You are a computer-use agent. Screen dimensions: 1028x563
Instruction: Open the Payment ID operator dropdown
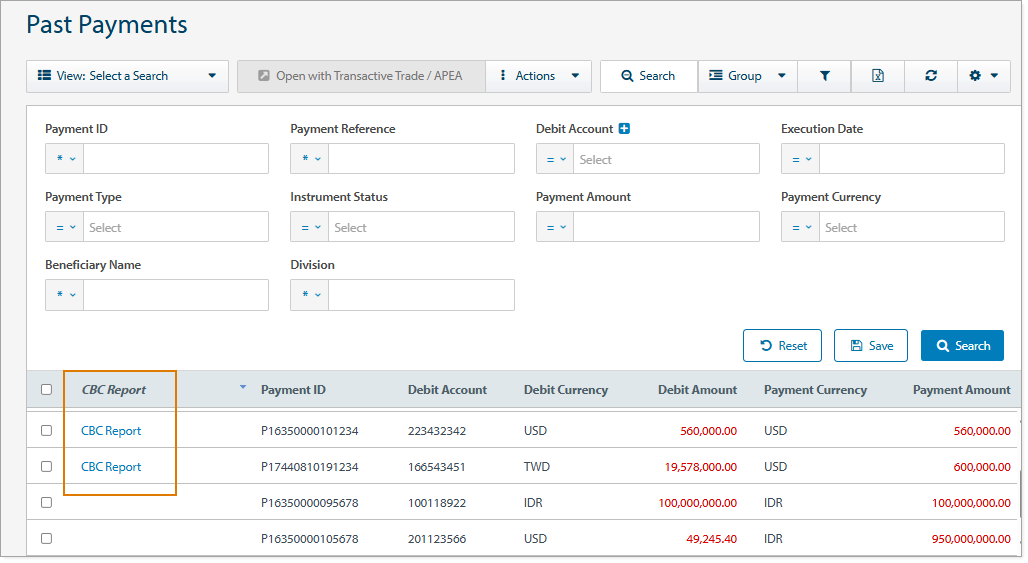[x=65, y=160]
